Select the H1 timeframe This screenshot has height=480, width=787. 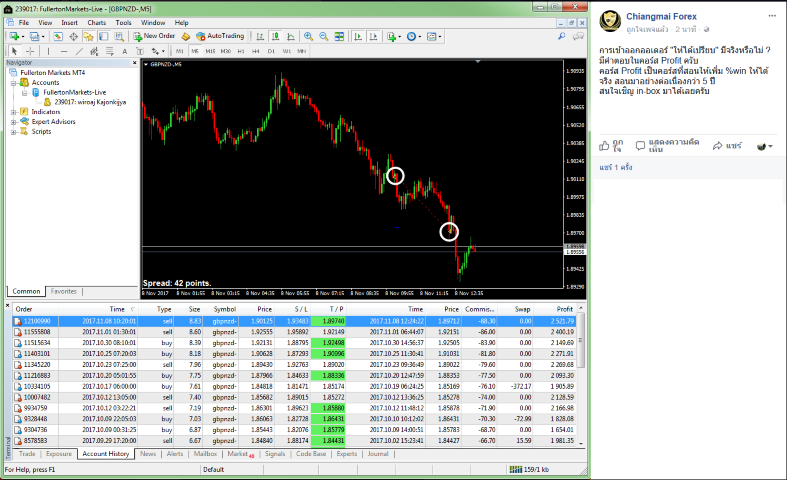click(241, 51)
